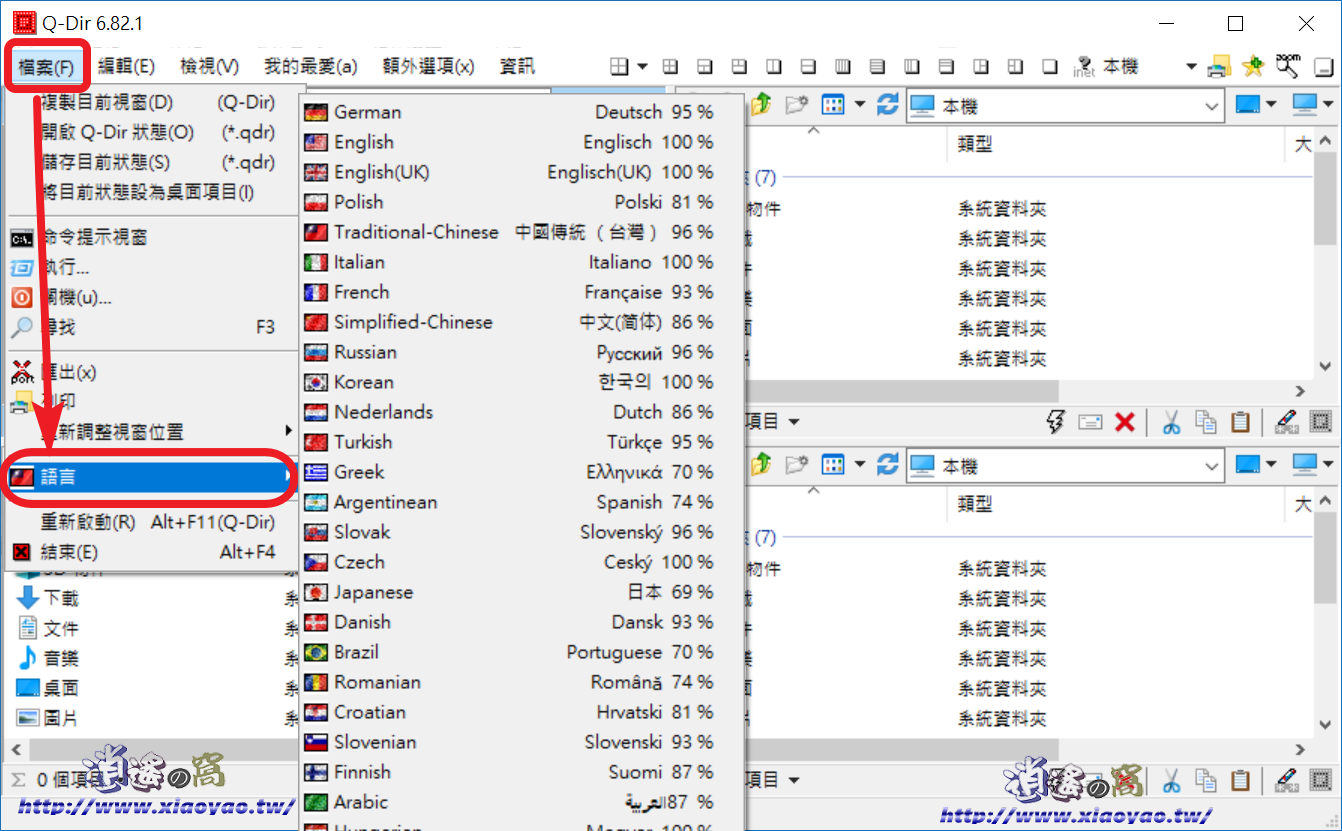Select the four-columns pane layout icon
The image size is (1342, 831).
coord(842,66)
